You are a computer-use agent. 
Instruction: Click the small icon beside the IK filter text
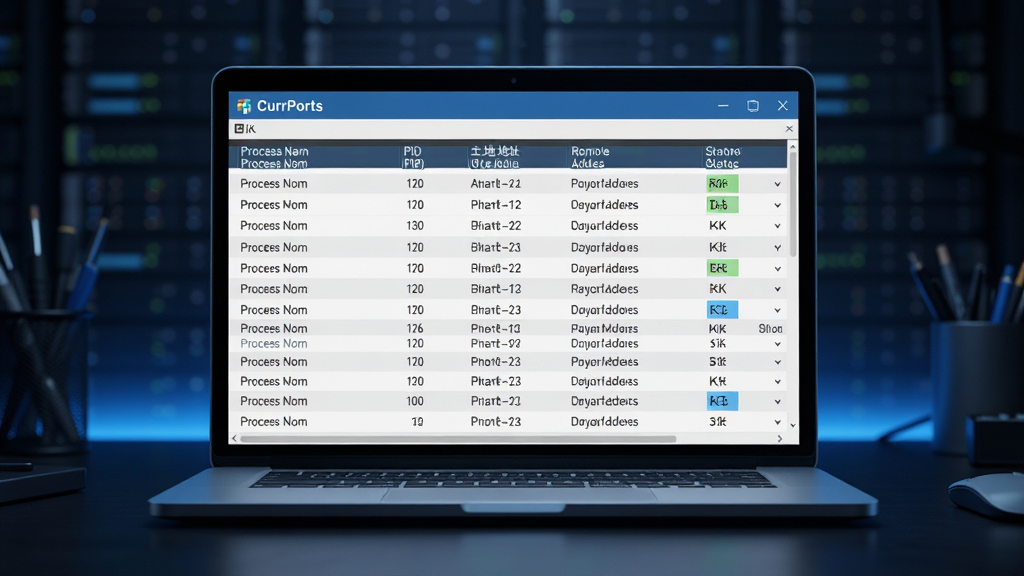(239, 129)
